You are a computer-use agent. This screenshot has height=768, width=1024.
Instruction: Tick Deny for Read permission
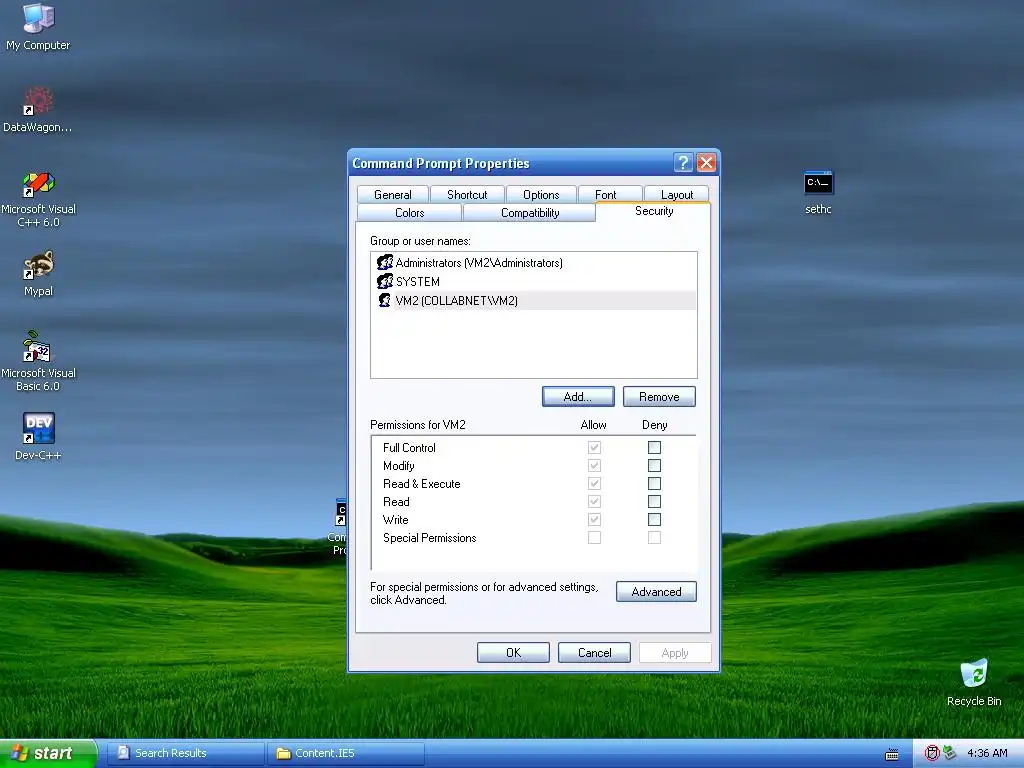654,502
